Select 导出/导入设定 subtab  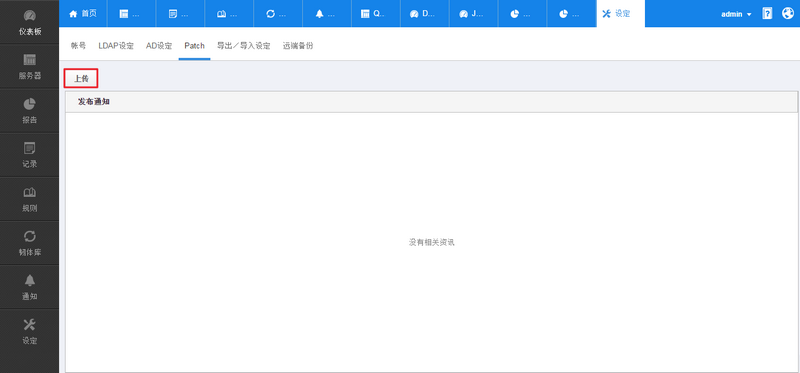[x=243, y=45]
